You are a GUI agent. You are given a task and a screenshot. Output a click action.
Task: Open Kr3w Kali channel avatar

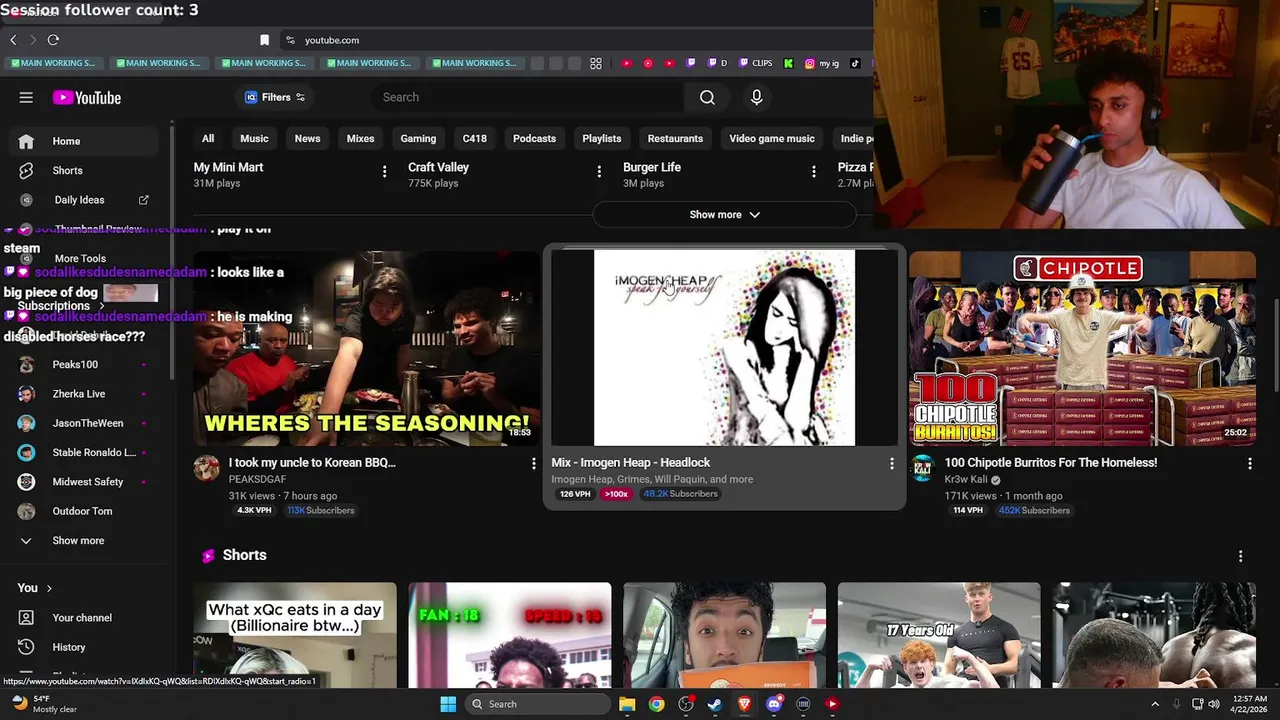(922, 468)
